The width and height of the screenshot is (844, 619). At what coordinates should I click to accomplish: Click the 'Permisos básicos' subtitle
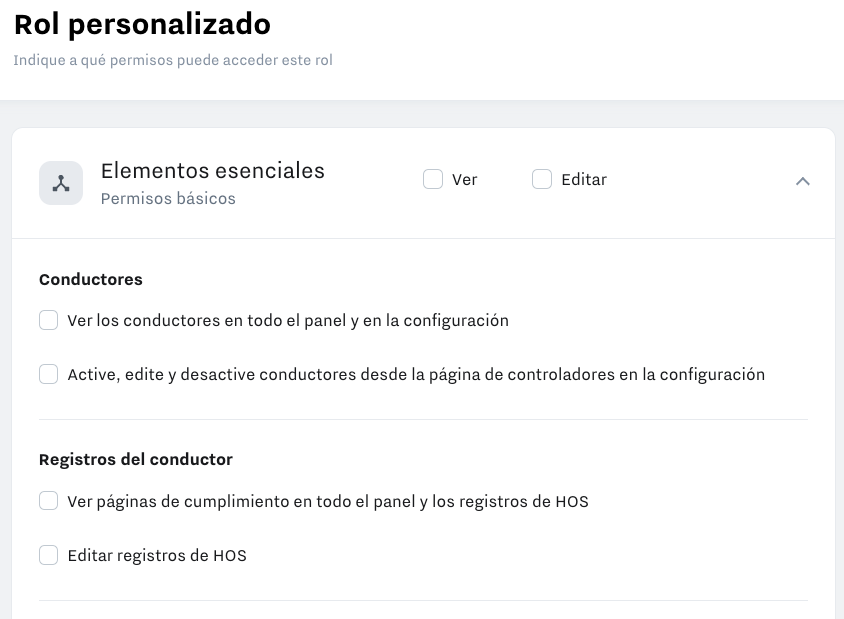coord(168,198)
